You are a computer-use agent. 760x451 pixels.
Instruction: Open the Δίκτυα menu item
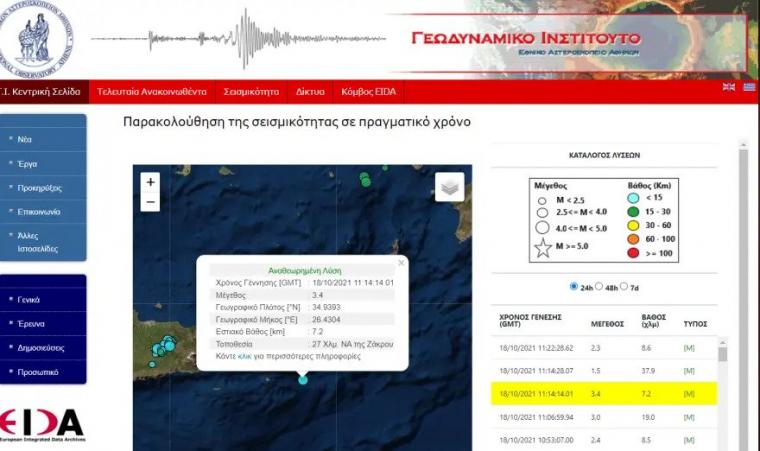pos(310,92)
